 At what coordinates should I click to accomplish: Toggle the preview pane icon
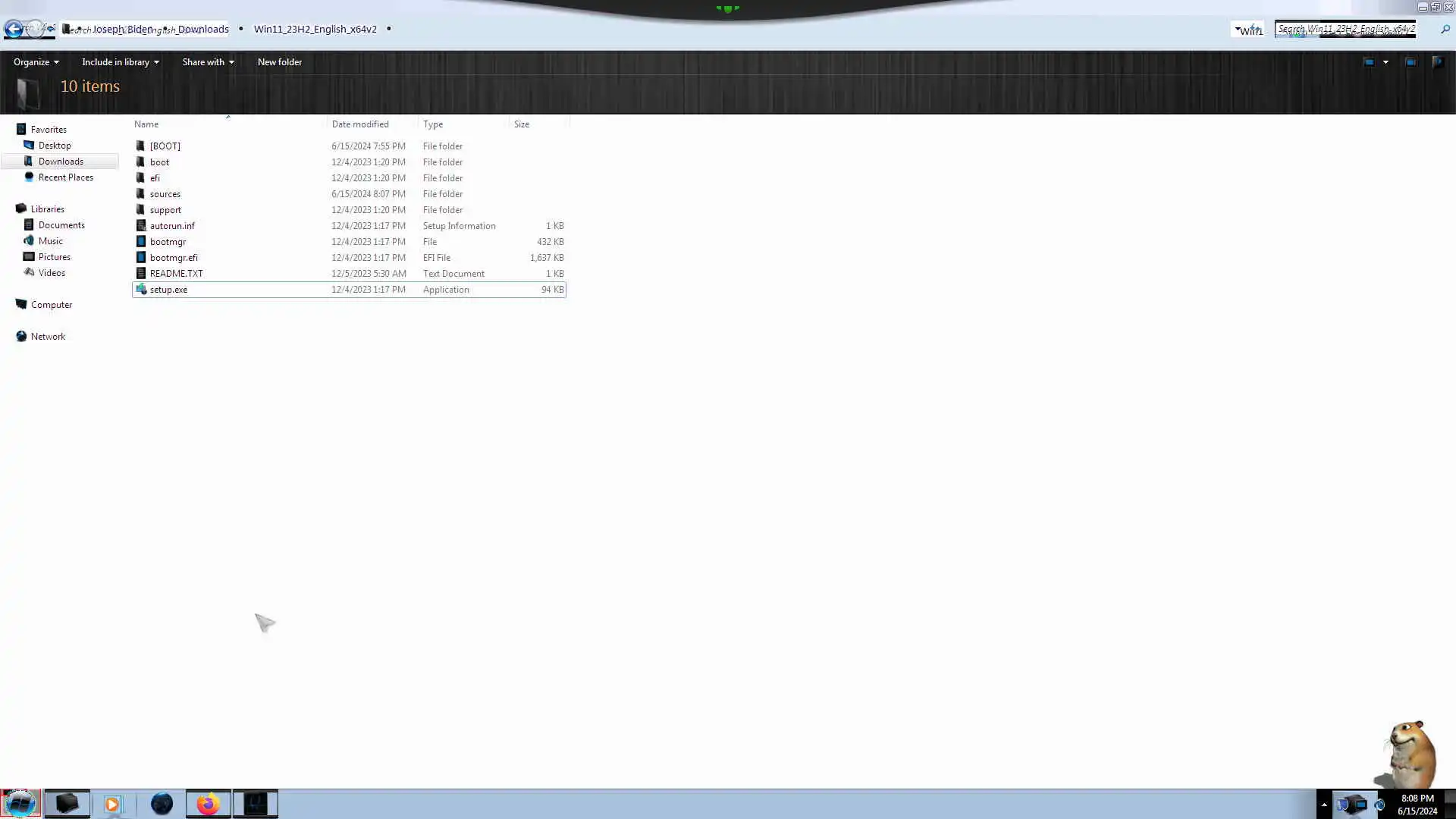[x=1410, y=62]
